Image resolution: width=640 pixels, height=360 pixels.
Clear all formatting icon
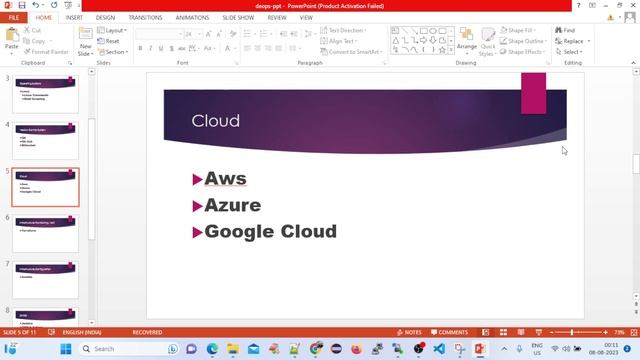(x=233, y=34)
